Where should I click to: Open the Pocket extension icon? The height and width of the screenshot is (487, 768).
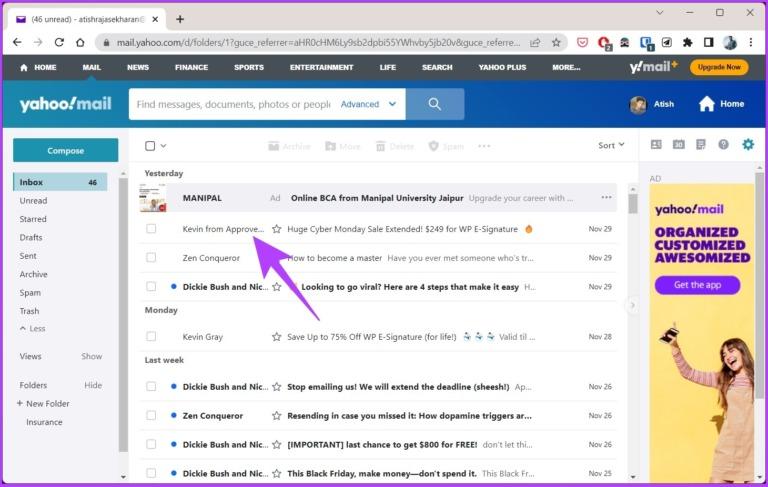[582, 43]
